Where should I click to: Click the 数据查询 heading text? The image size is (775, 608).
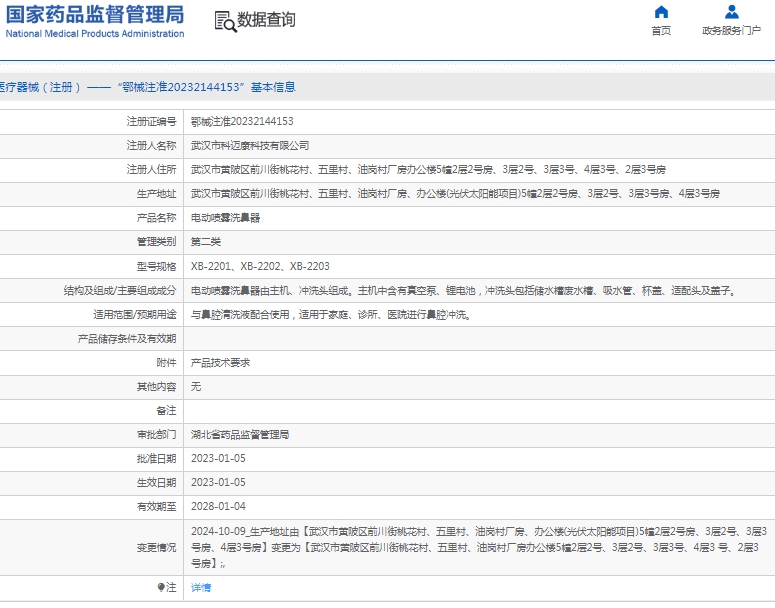pos(266,20)
